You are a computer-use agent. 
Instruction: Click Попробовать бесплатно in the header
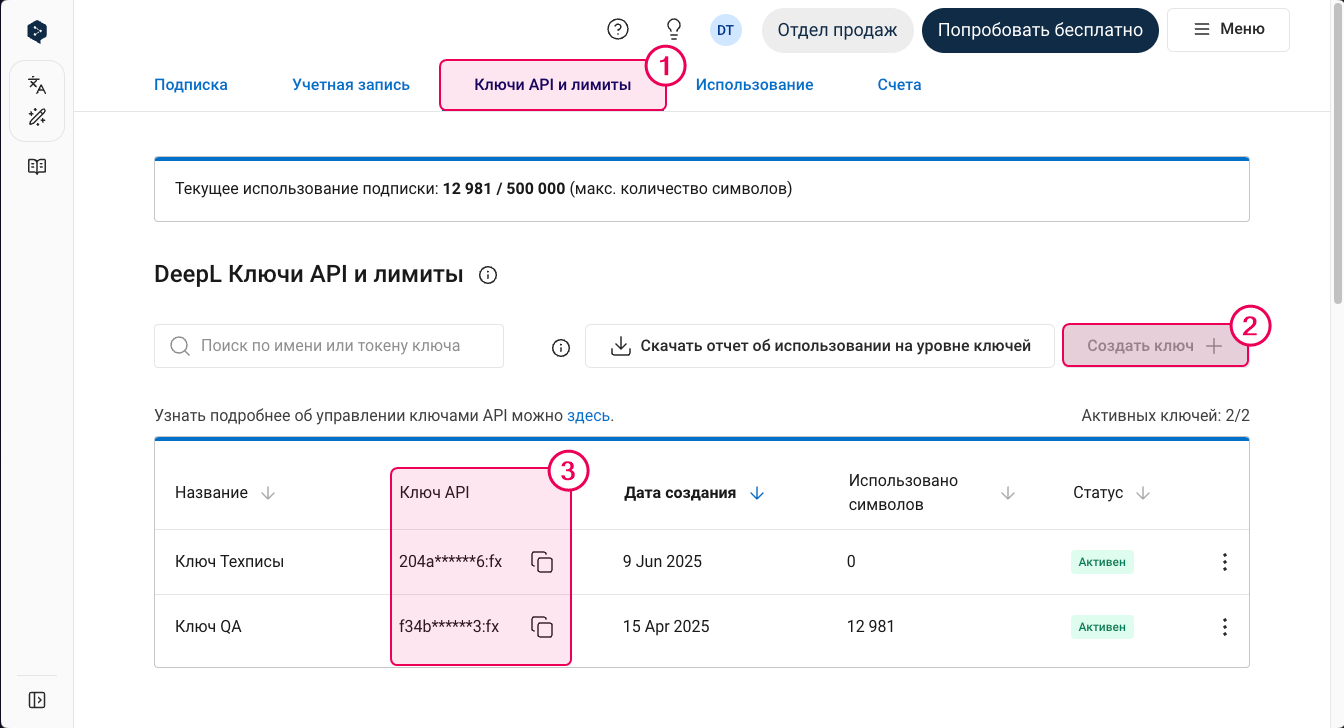(1040, 30)
